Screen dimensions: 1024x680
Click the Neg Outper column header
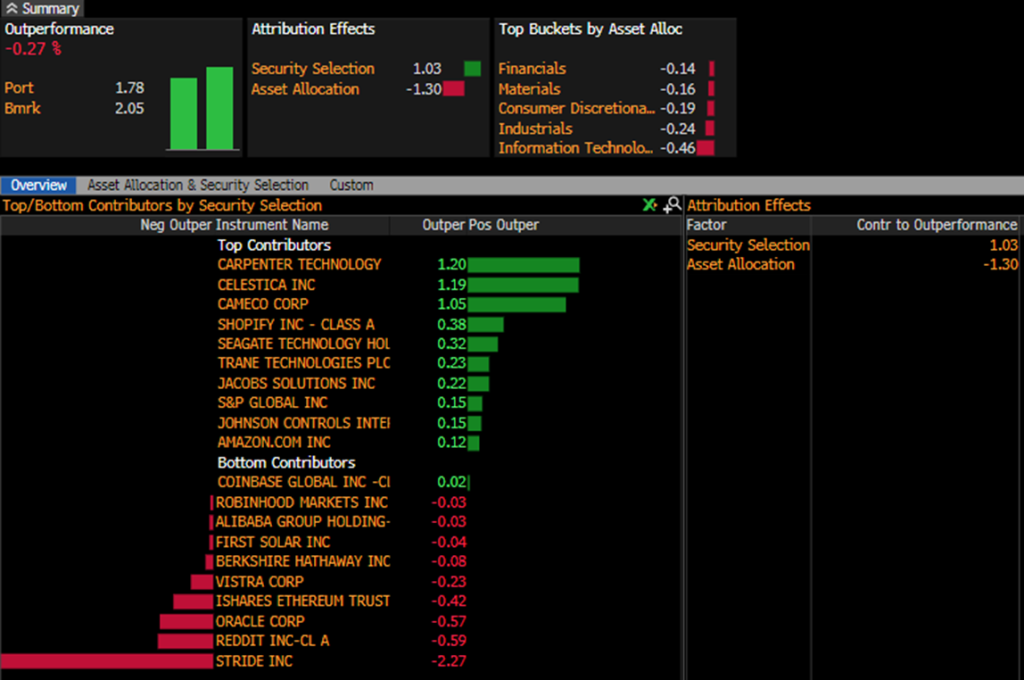click(176, 225)
